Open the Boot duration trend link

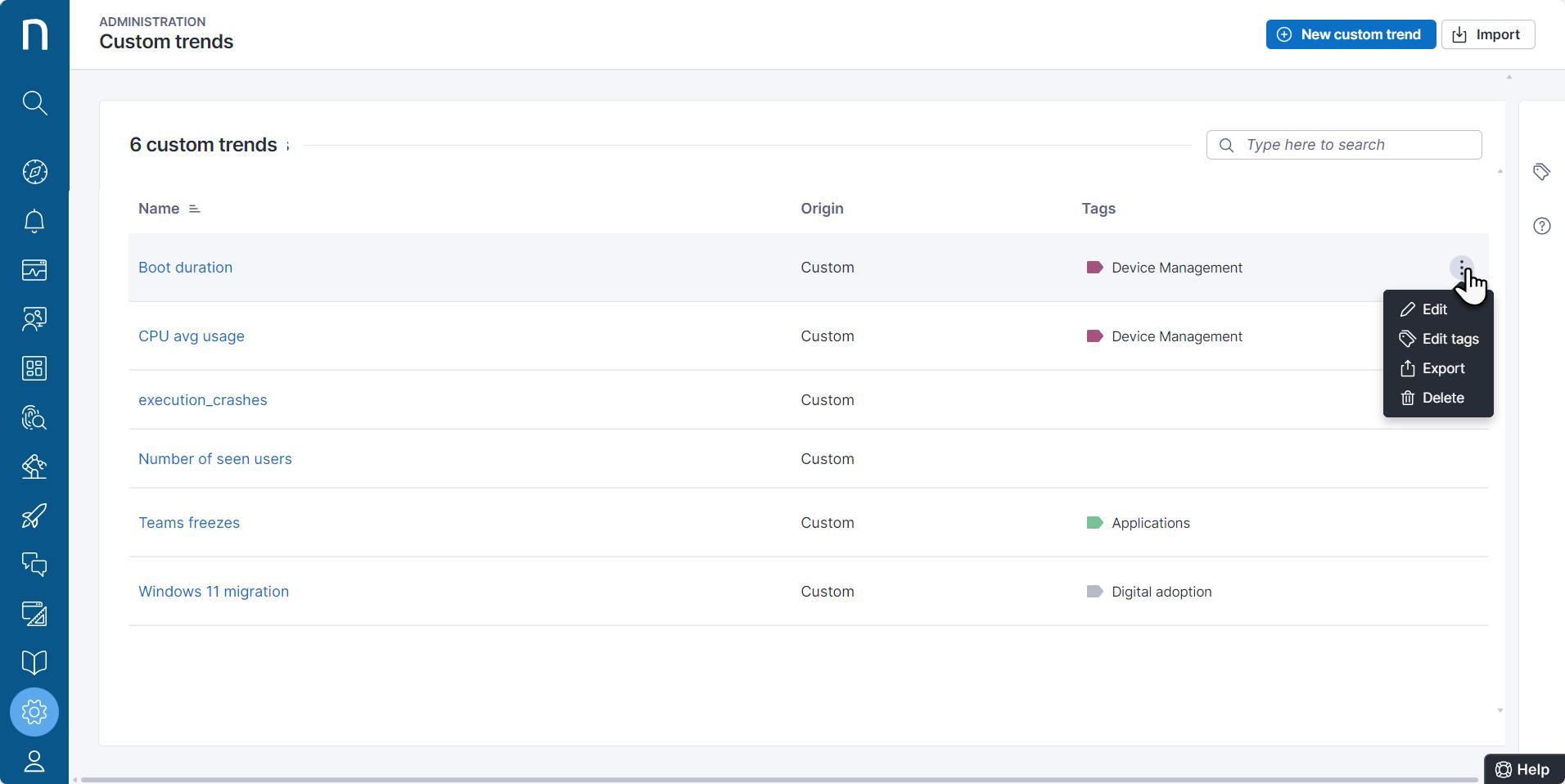[186, 268]
